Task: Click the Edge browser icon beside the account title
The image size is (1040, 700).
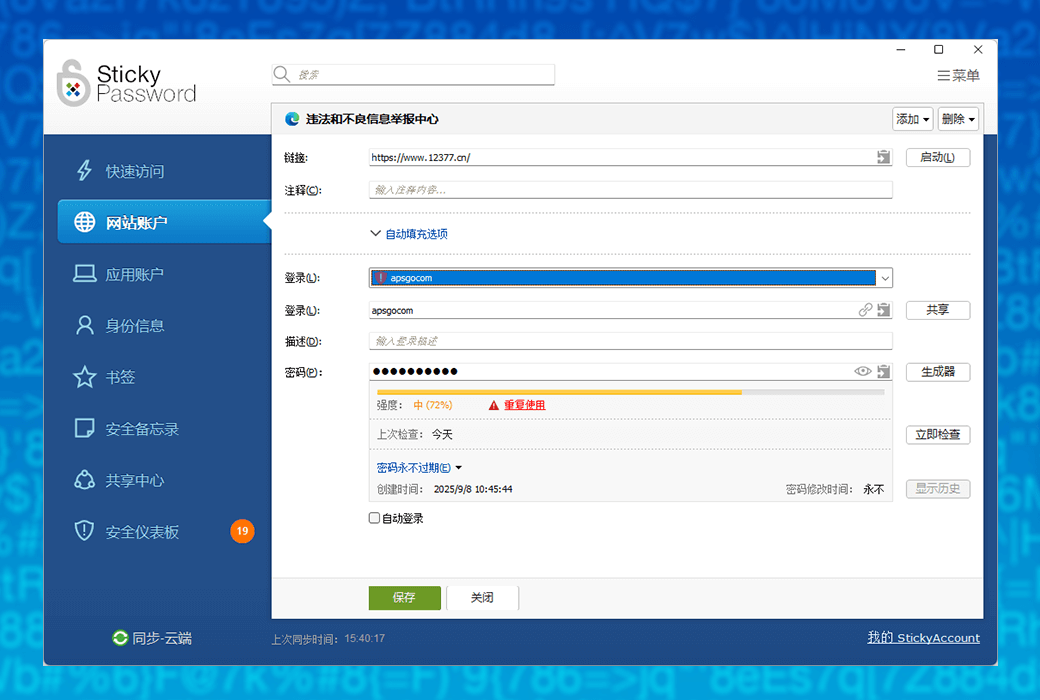Action: pyautogui.click(x=292, y=119)
